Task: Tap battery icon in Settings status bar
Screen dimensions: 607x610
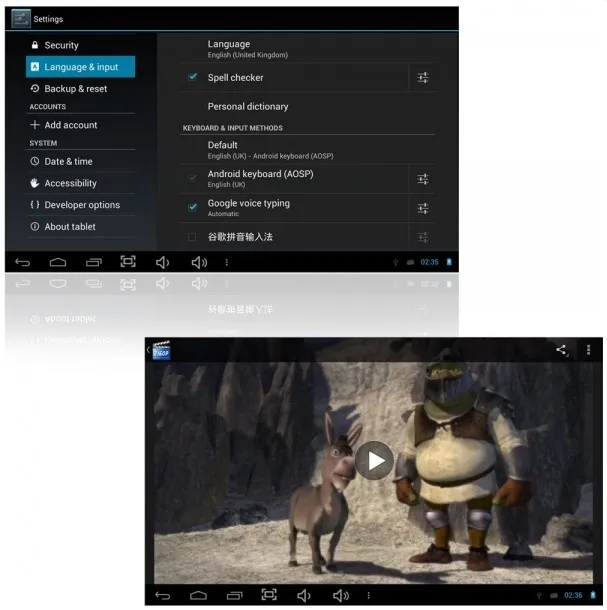Action: tap(449, 262)
